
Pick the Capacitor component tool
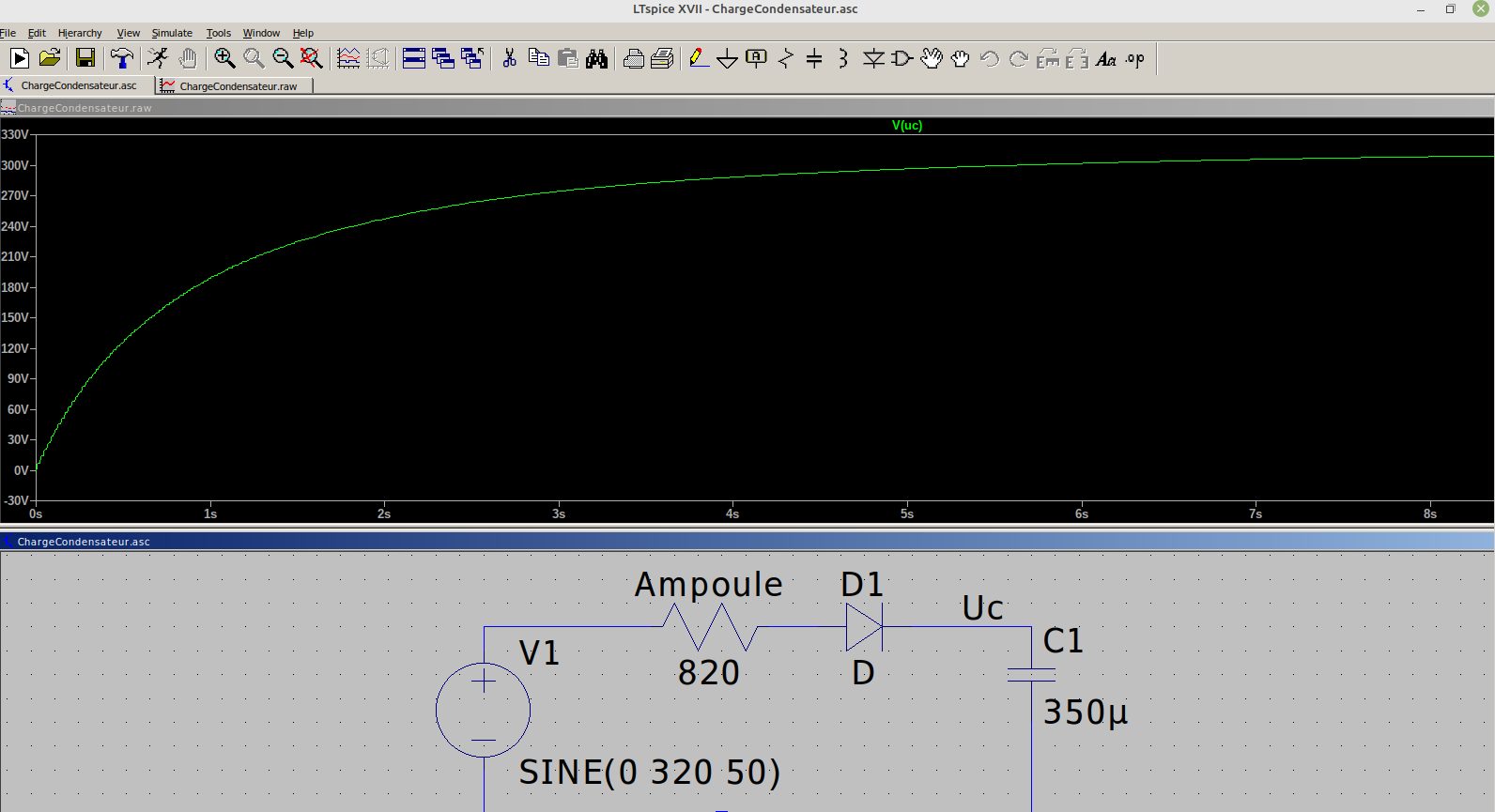(814, 58)
